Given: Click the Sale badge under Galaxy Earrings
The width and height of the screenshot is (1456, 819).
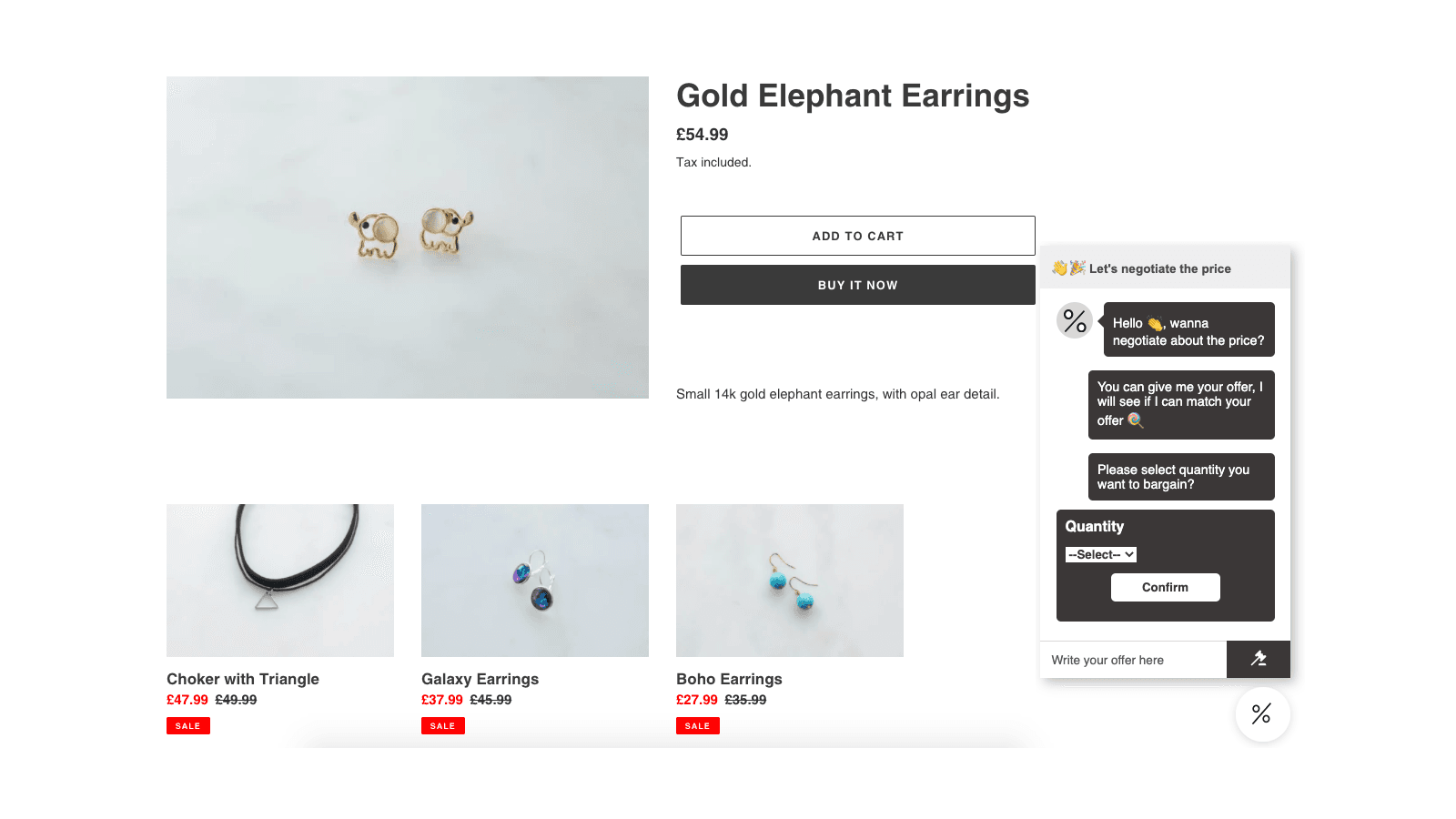Looking at the screenshot, I should click(443, 725).
